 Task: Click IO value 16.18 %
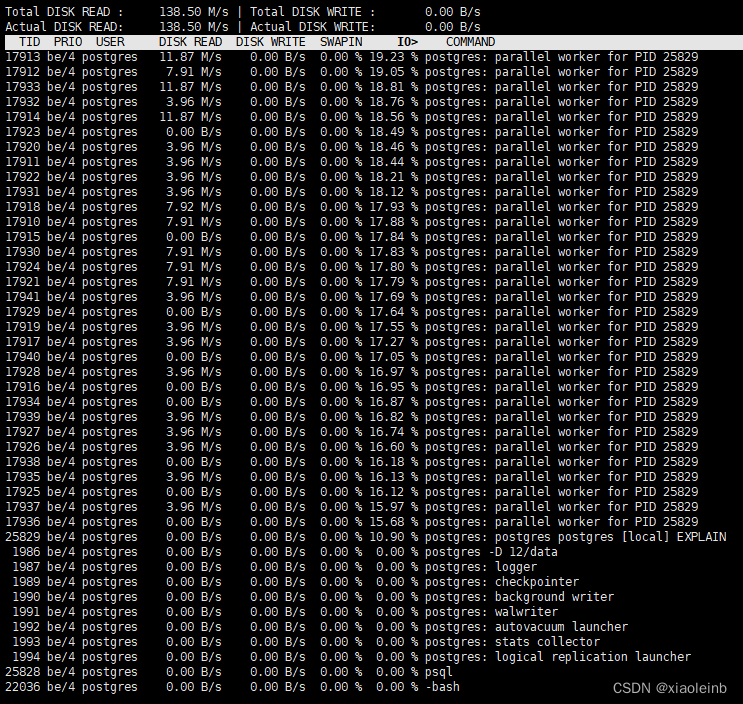coord(394,462)
